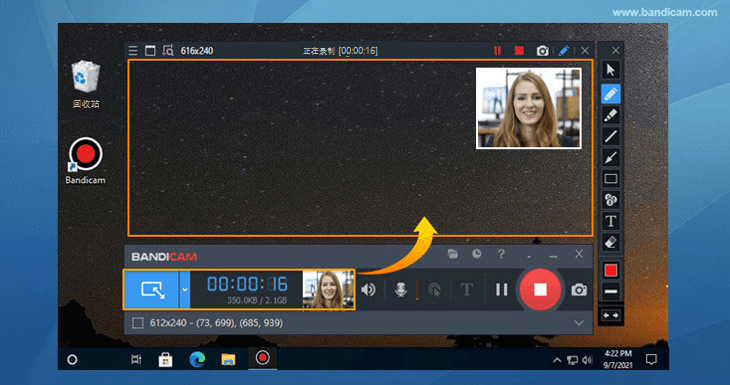Open output folder icon in Bandicam
Viewport: 730px width, 385px height.
453,254
